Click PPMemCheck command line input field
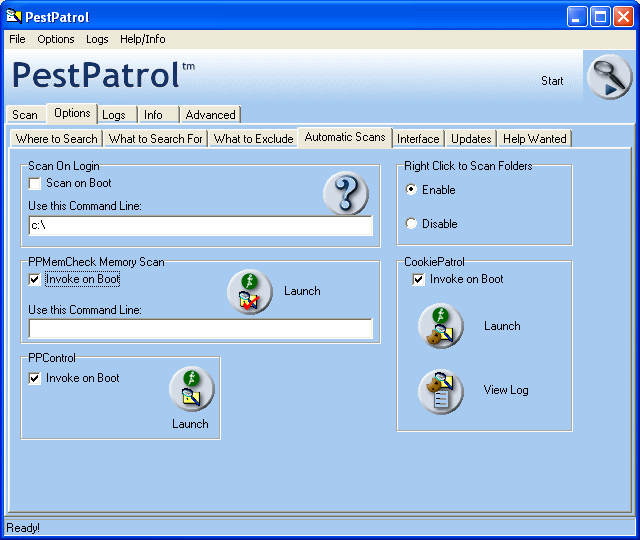The width and height of the screenshot is (640, 540). pyautogui.click(x=200, y=329)
